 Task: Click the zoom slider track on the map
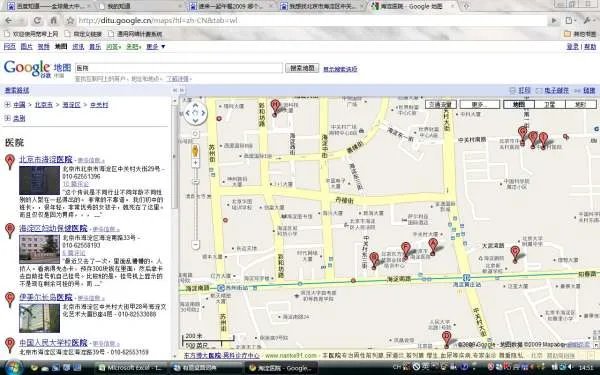click(x=196, y=203)
